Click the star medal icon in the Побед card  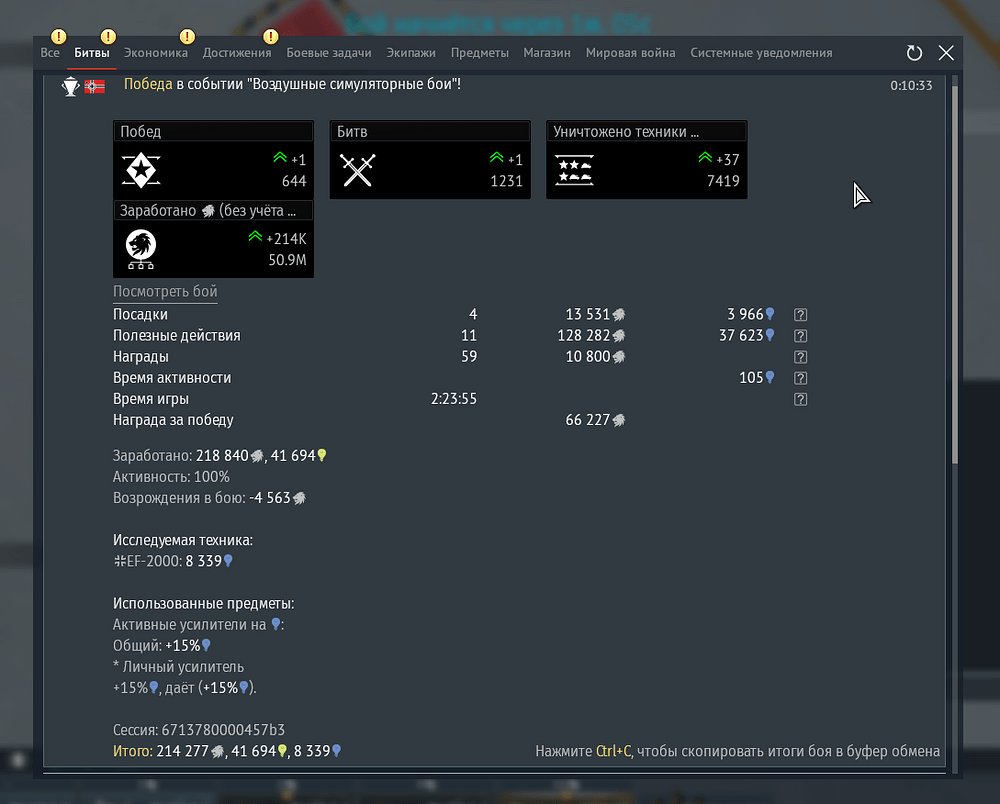pos(140,170)
